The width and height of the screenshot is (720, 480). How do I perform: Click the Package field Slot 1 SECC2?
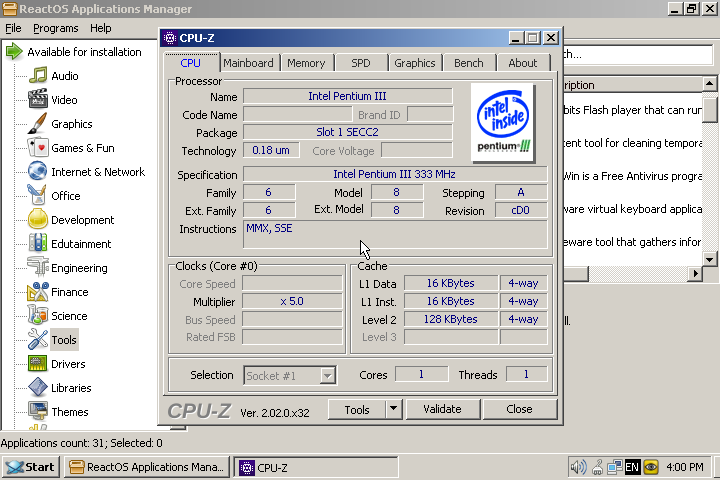click(x=348, y=132)
